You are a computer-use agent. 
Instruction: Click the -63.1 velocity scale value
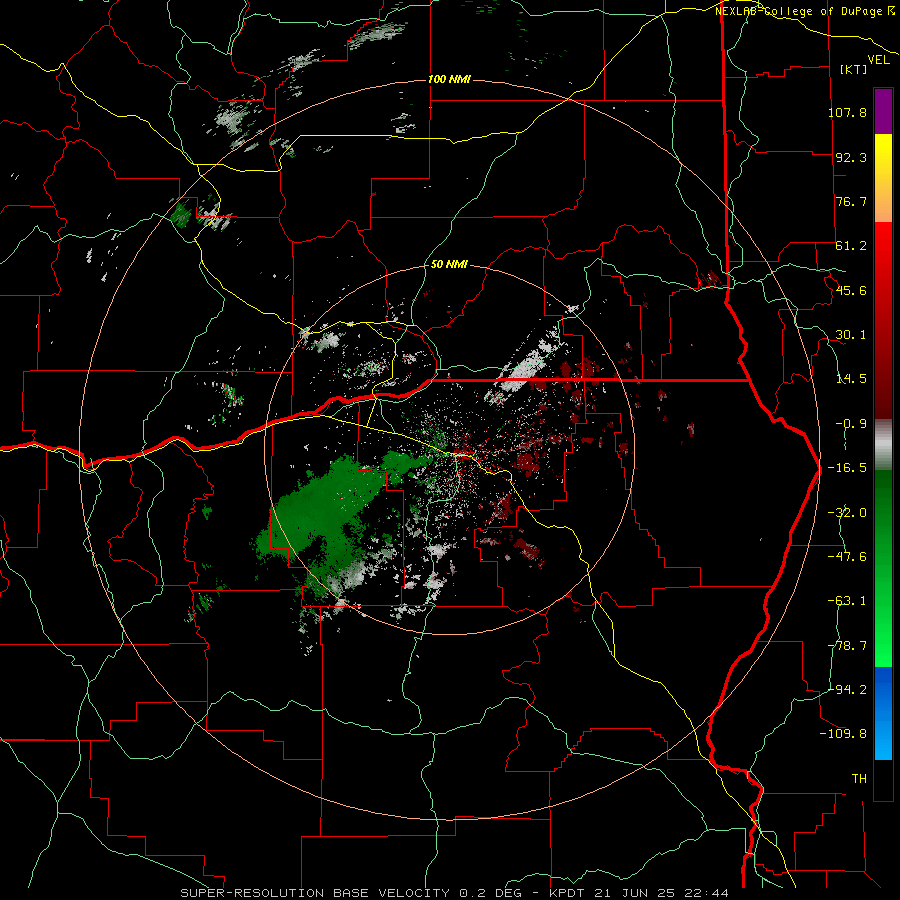pos(847,601)
